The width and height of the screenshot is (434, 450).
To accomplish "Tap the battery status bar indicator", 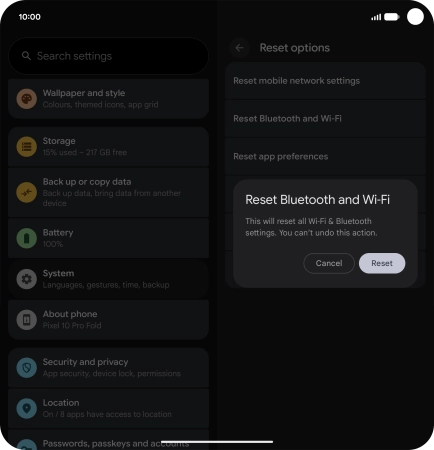I will pyautogui.click(x=392, y=17).
